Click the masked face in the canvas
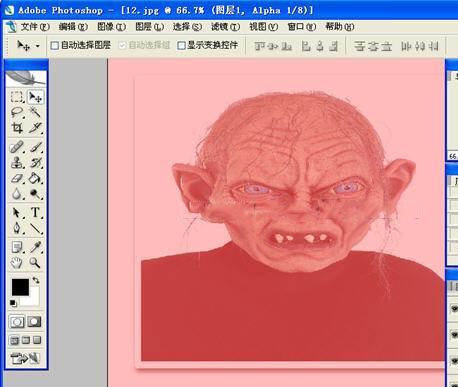Screen dimensions: 458x387 coord(293,182)
